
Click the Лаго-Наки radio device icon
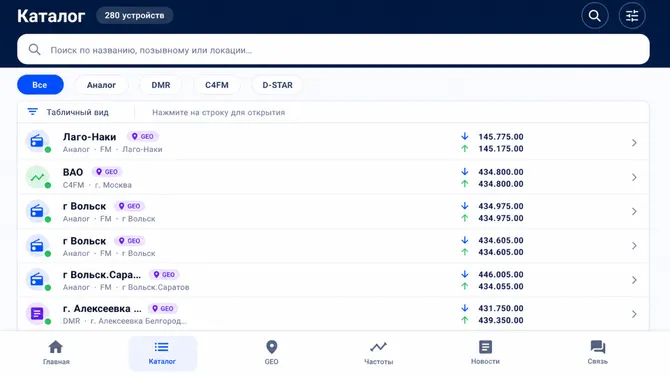tap(37, 141)
